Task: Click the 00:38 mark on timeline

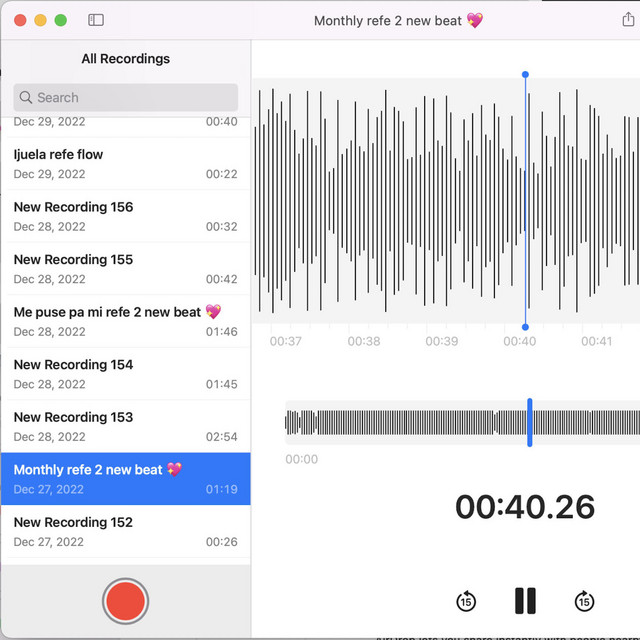Action: [x=364, y=341]
